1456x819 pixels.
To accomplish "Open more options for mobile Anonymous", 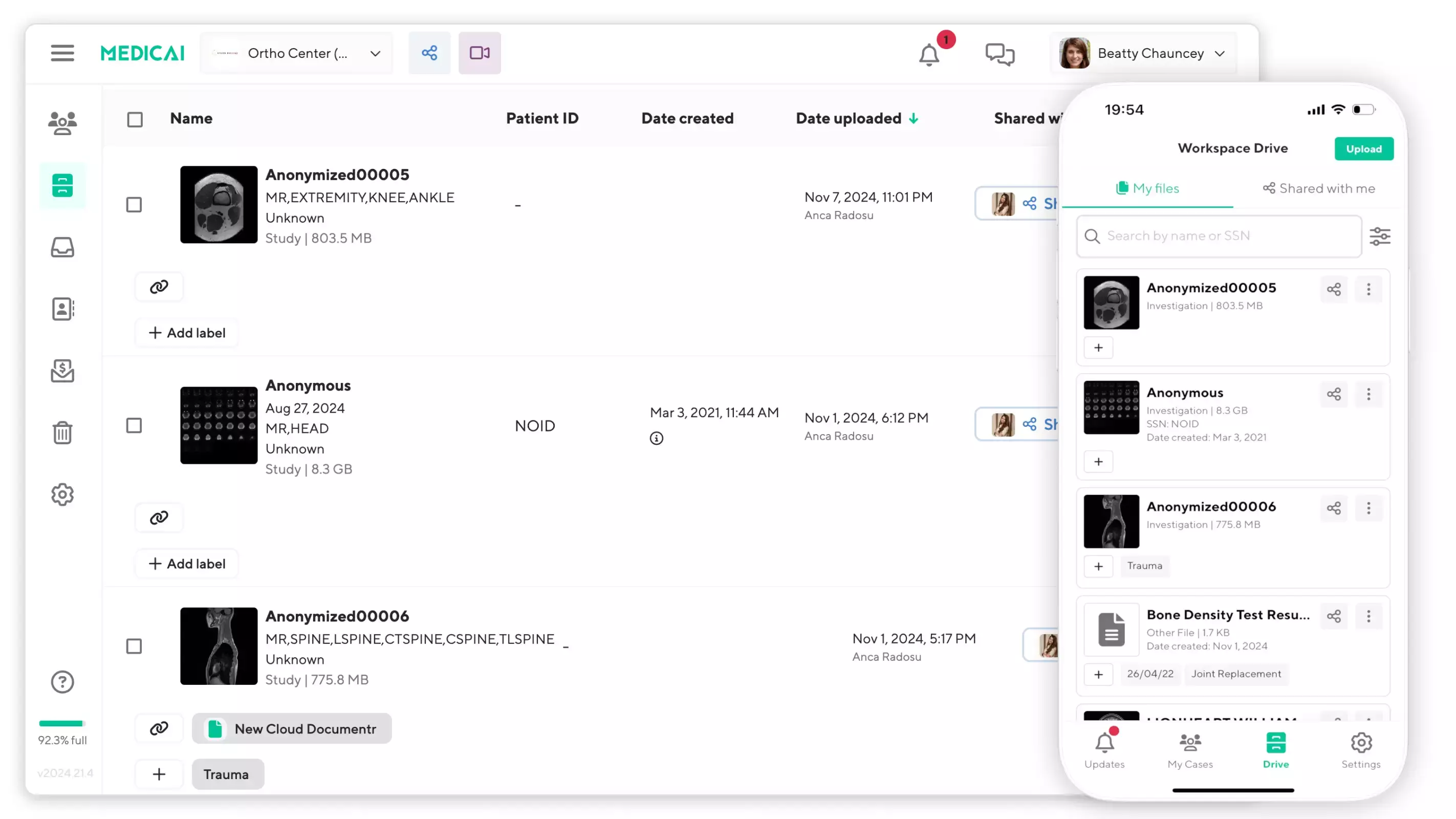I will pyautogui.click(x=1368, y=394).
